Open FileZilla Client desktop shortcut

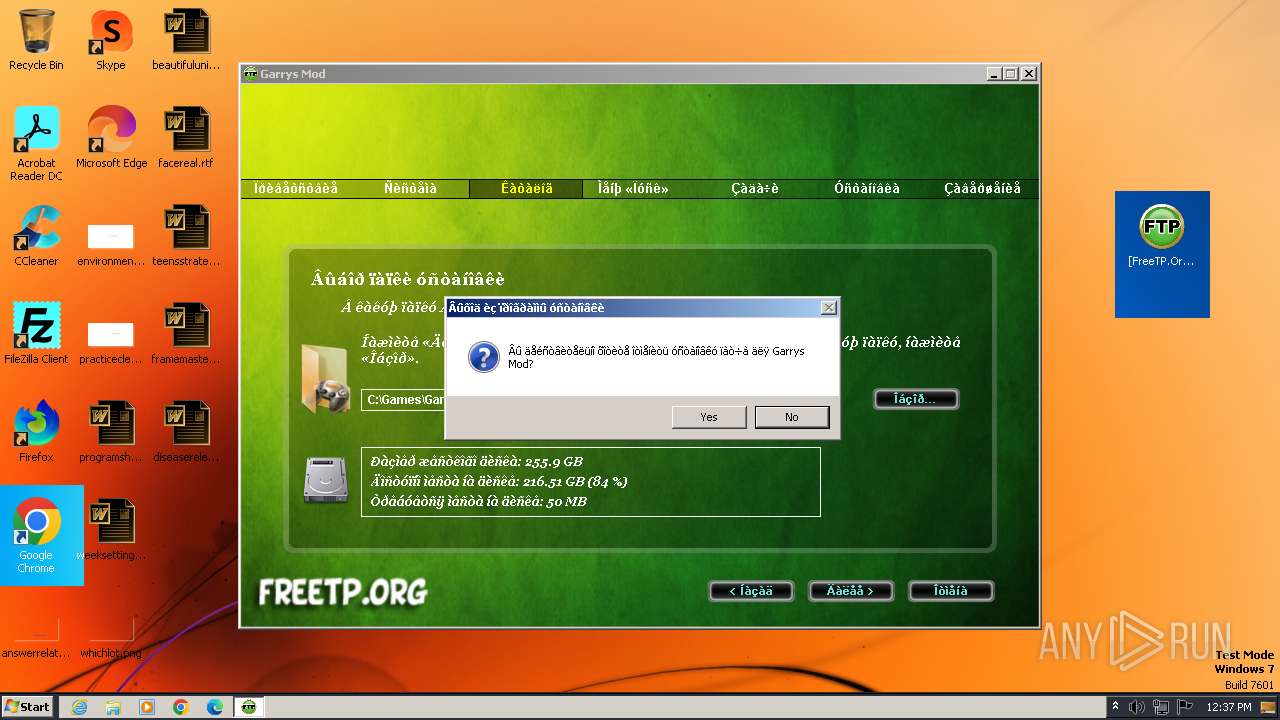point(36,334)
